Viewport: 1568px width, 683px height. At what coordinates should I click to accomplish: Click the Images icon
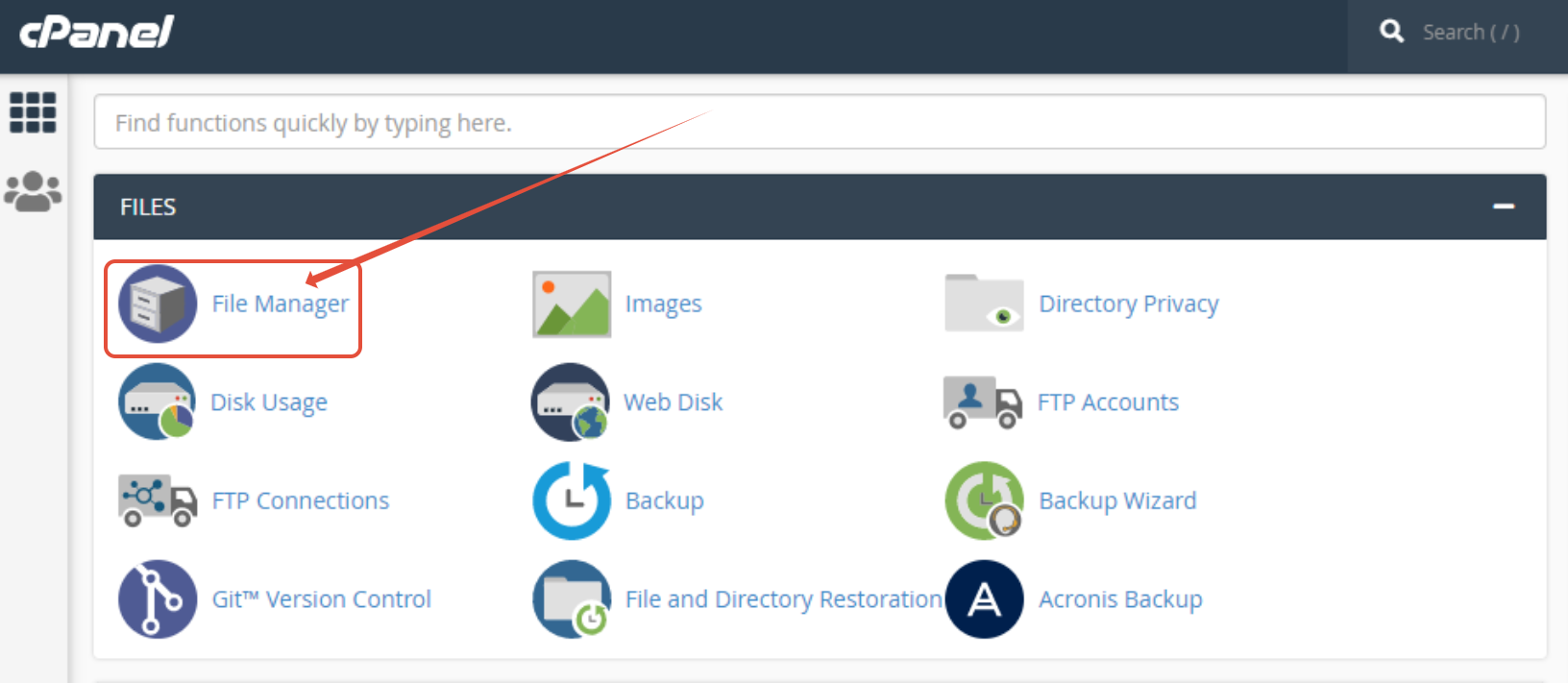tap(572, 305)
